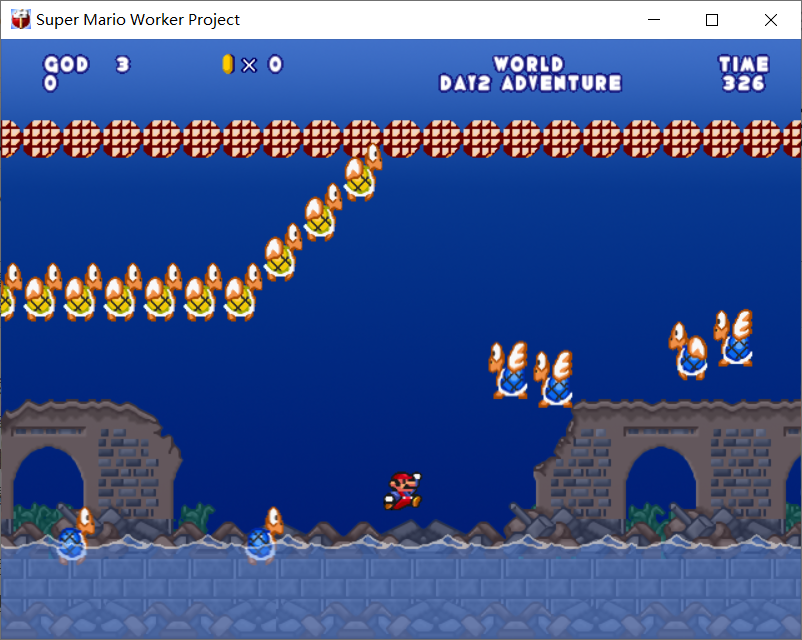This screenshot has width=802, height=640.
Task: Click the "GOD" player name label
Action: click(x=66, y=64)
